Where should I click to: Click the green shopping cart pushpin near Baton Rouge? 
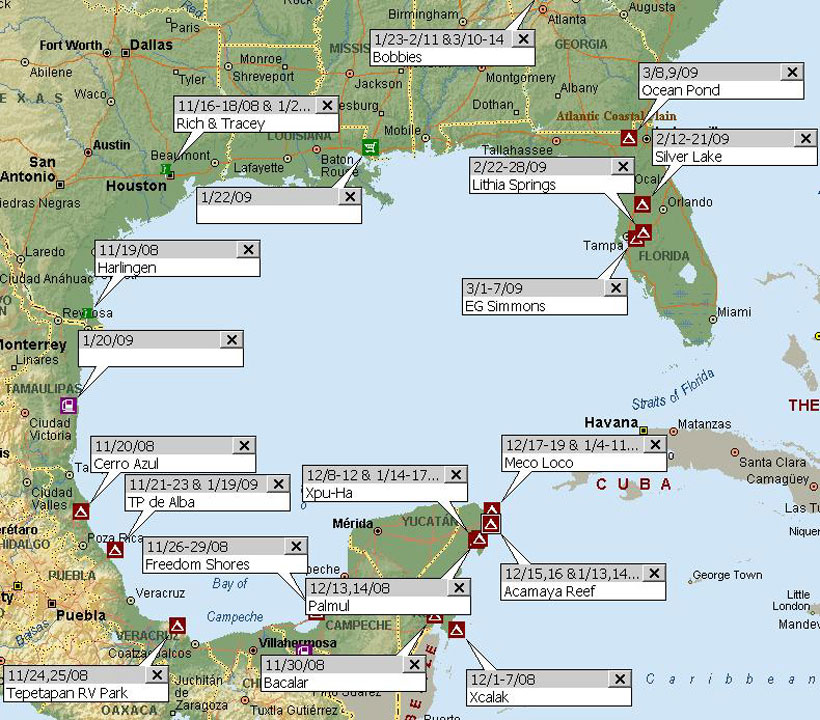[x=370, y=148]
